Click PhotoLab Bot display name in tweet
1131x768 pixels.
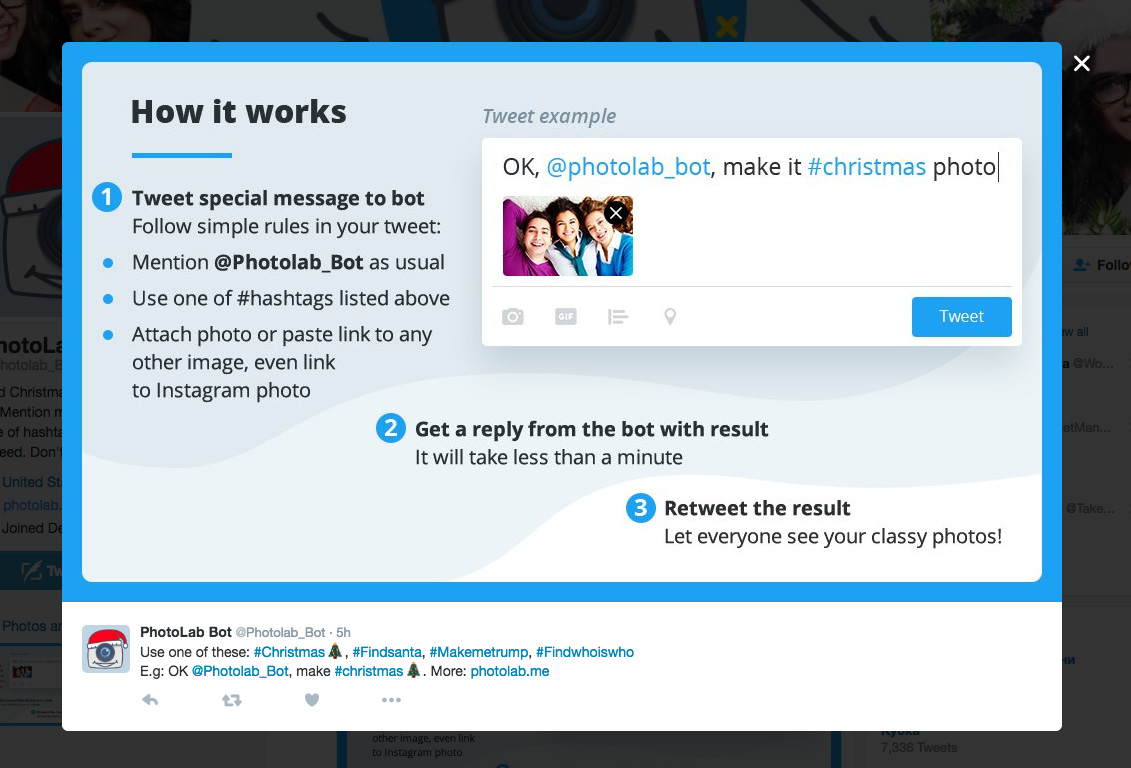(x=185, y=632)
